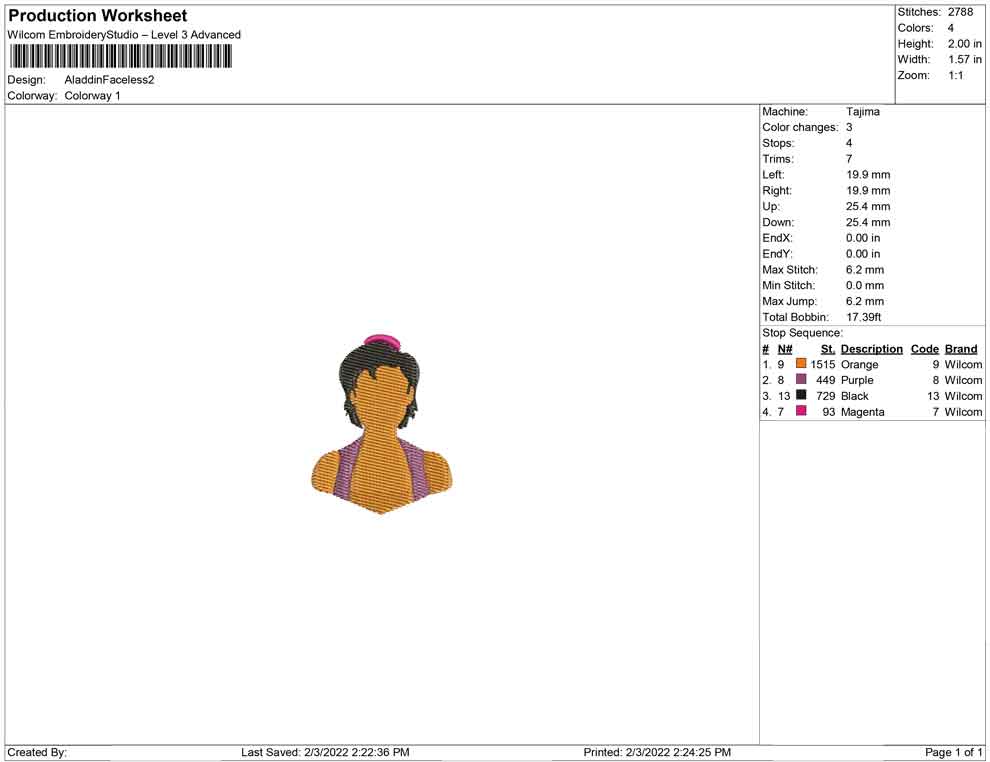Click the Max Stitch value '6.2 mm'
Screen dimensions: 990x762
(x=865, y=270)
